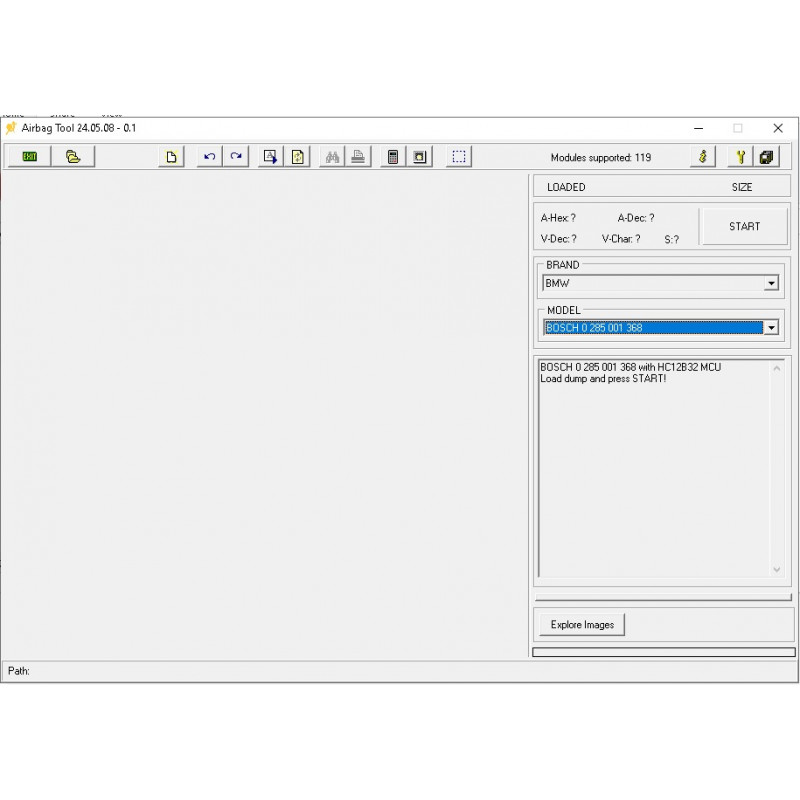Open settings with the wrench icon
Image resolution: width=800 pixels, height=800 pixels.
[739, 156]
